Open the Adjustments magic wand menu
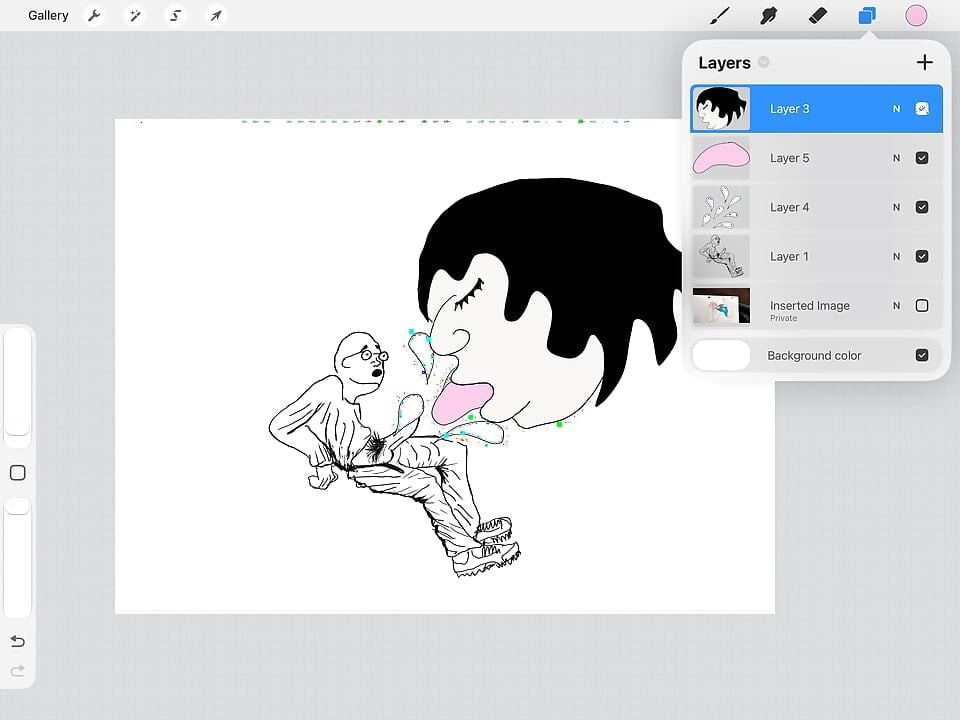The width and height of the screenshot is (960, 720). pos(134,15)
